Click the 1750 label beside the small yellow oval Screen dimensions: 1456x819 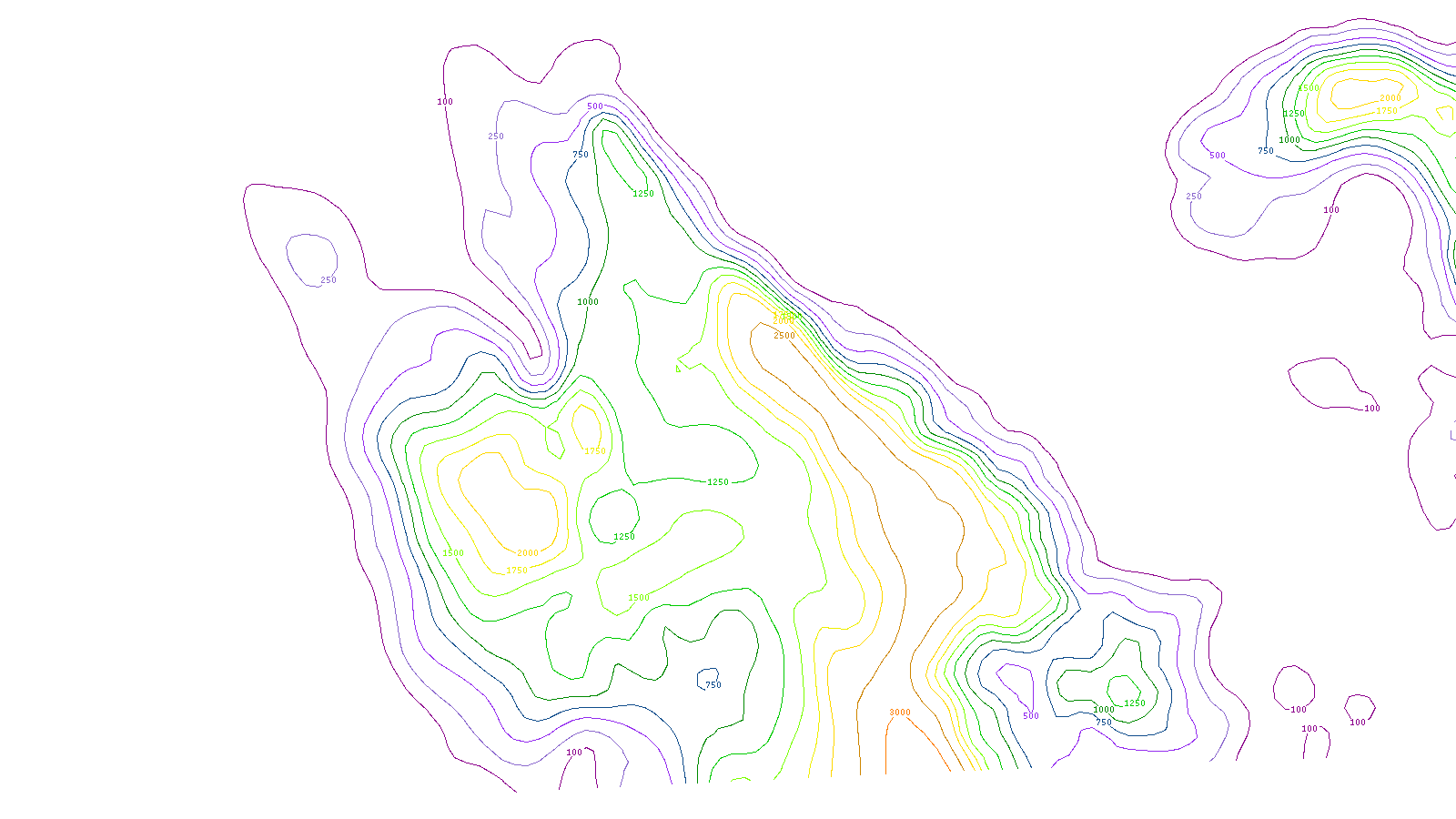pos(595,451)
